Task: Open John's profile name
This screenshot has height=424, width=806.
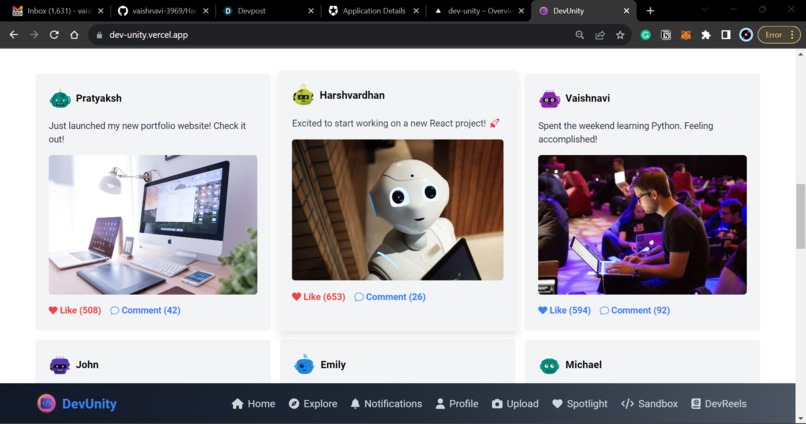Action: [x=87, y=365]
